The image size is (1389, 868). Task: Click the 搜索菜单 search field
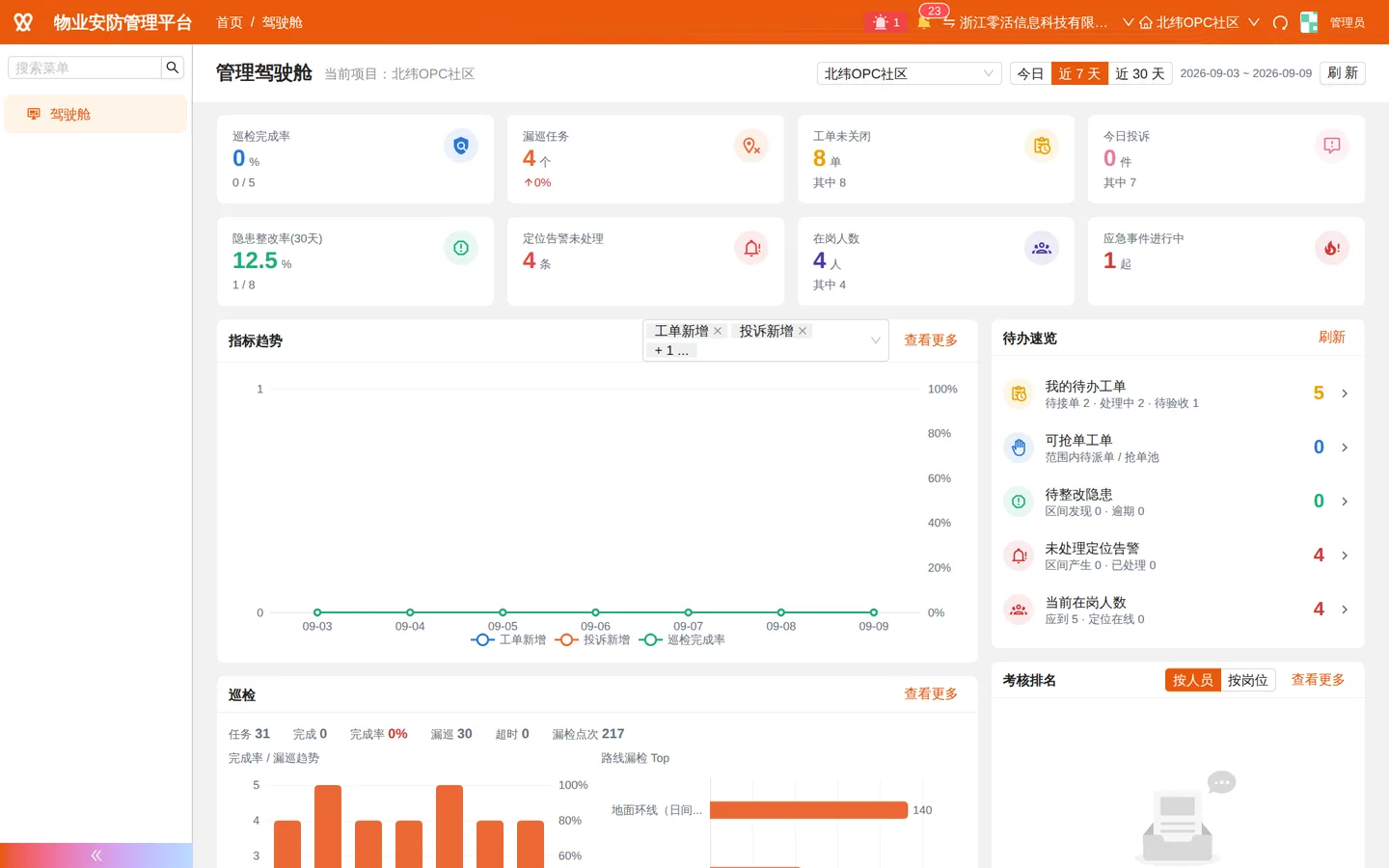[85, 68]
